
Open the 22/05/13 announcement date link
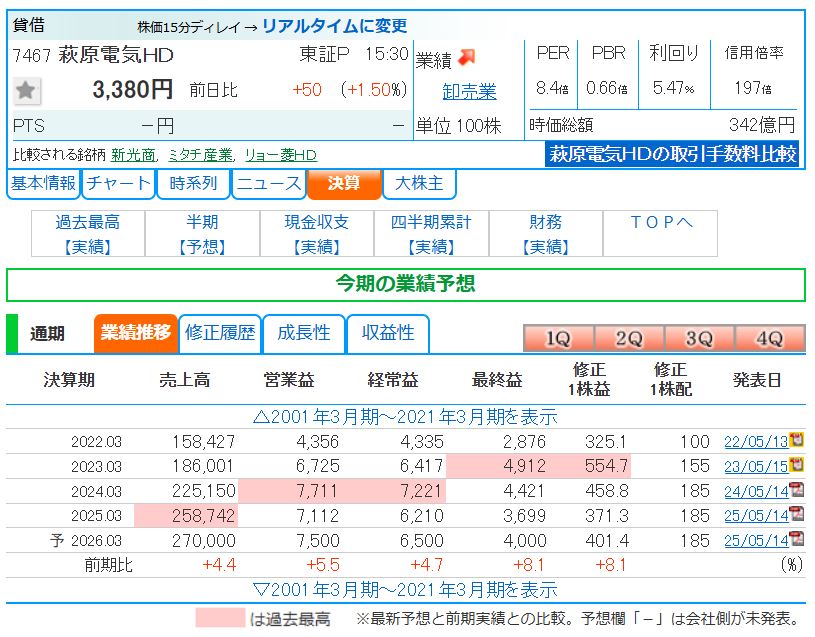coord(756,442)
